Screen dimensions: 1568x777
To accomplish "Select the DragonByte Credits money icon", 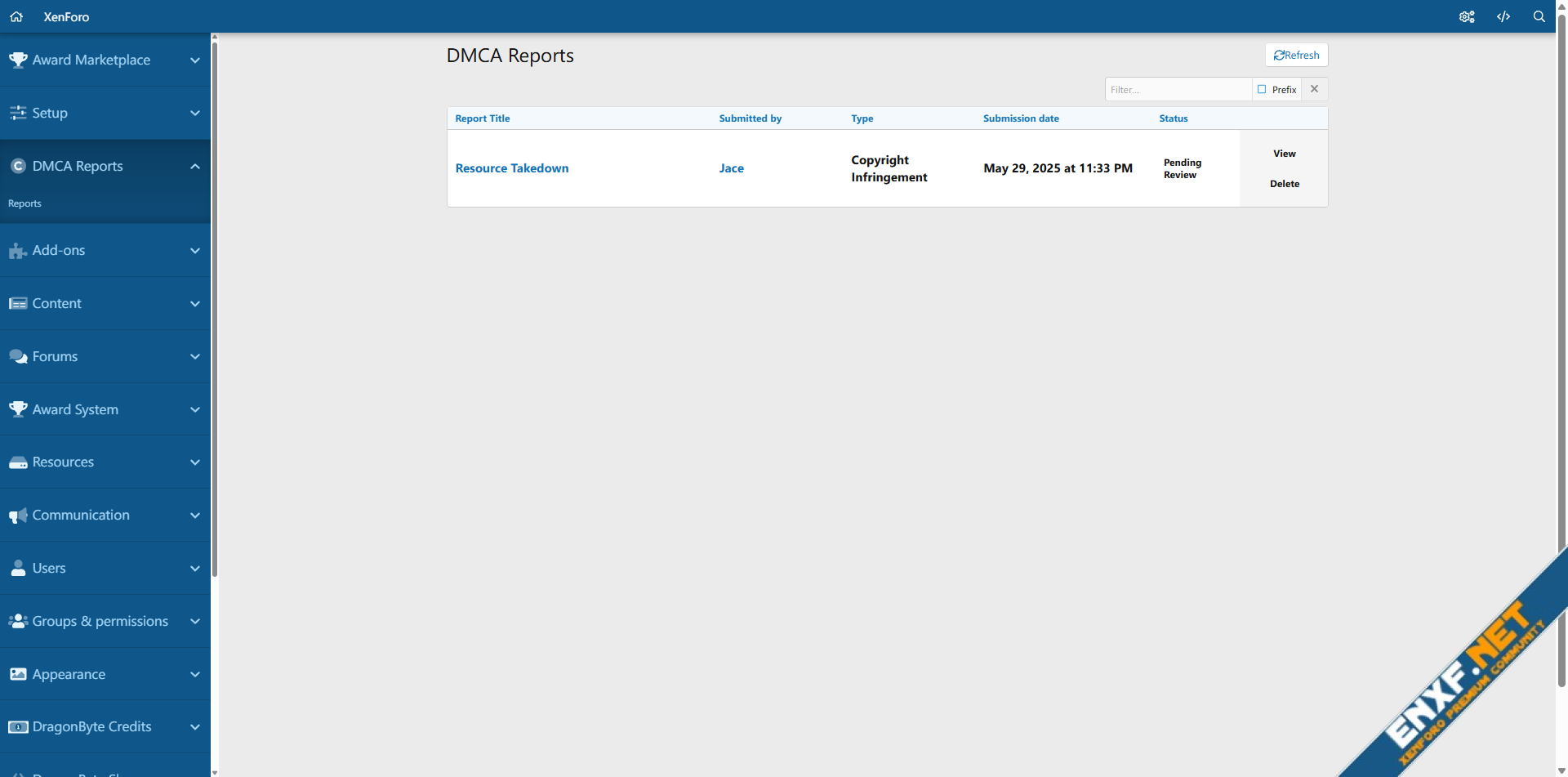I will (18, 727).
